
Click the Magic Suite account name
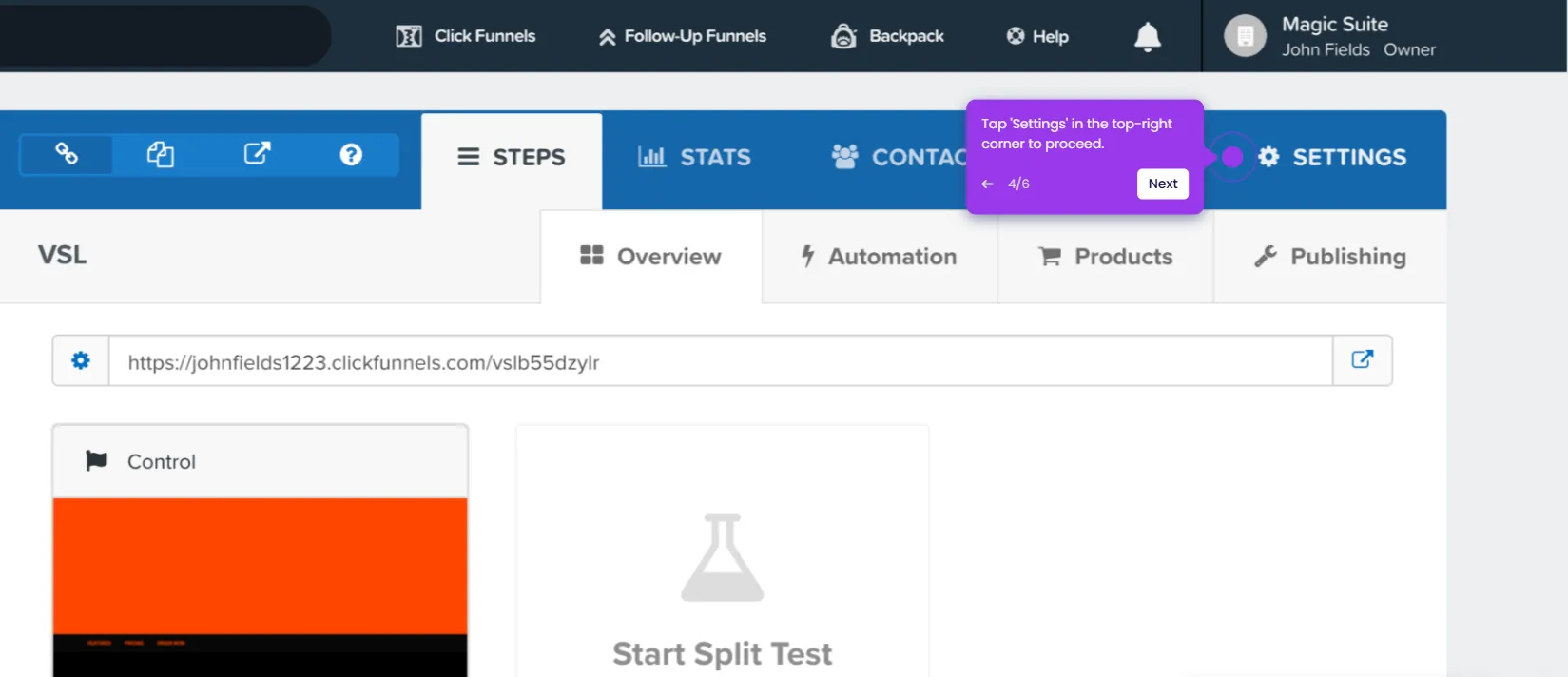tap(1335, 25)
